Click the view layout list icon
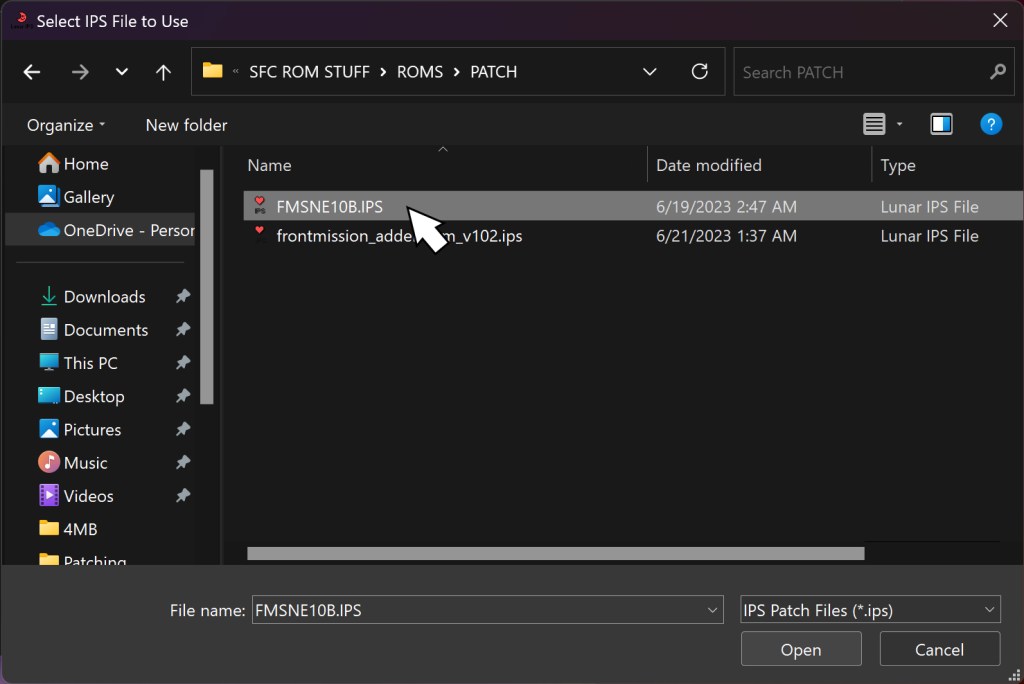This screenshot has height=684, width=1024. (x=874, y=125)
